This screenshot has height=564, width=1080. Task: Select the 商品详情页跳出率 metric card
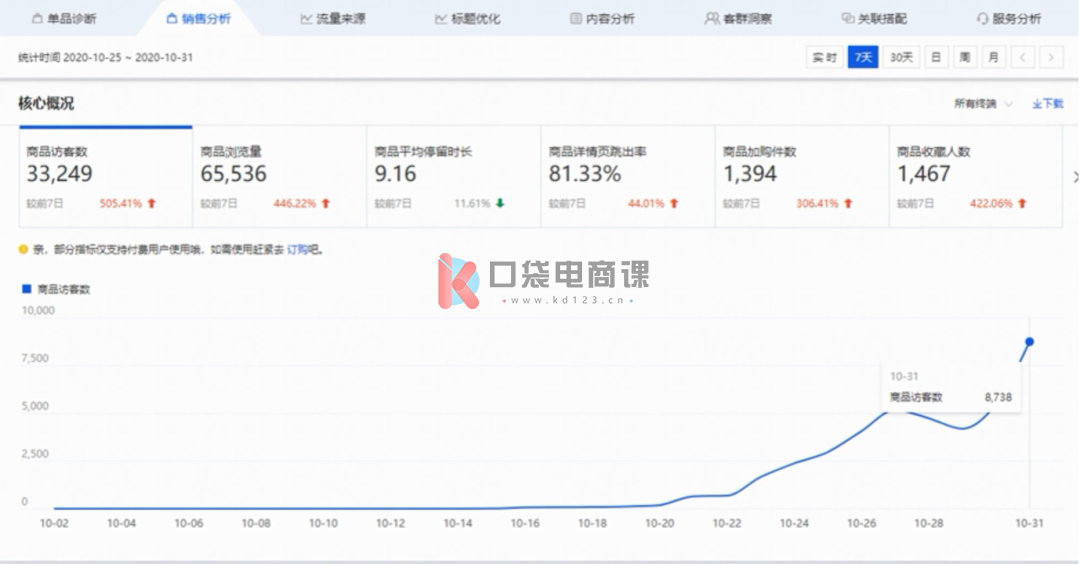pyautogui.click(x=628, y=176)
